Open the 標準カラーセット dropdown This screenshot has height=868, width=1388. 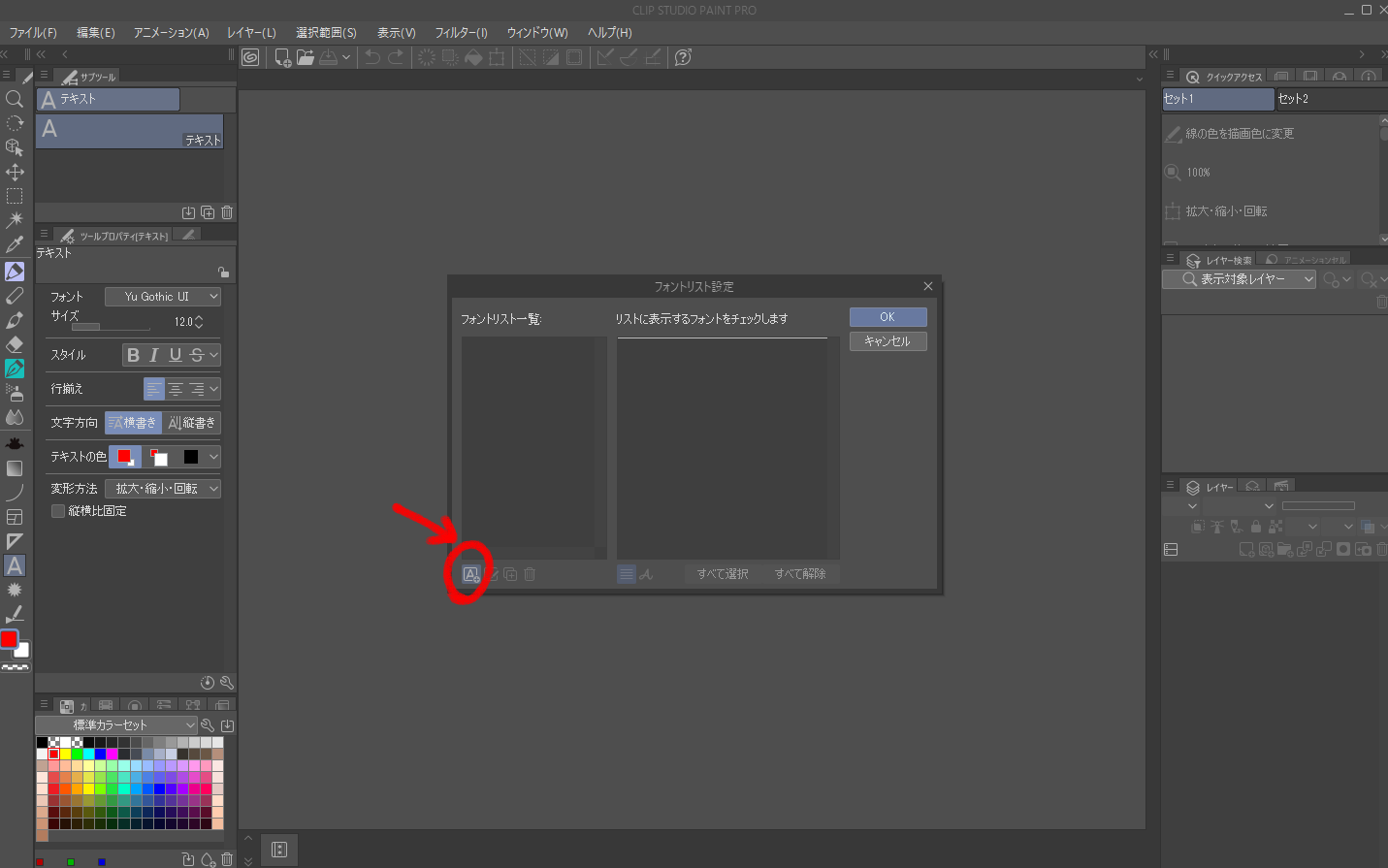116,725
